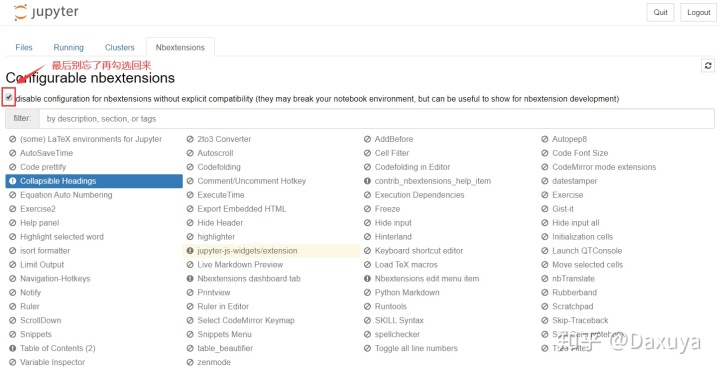Select the Highlight selected word entry
This screenshot has width=720, height=374.
coord(62,237)
